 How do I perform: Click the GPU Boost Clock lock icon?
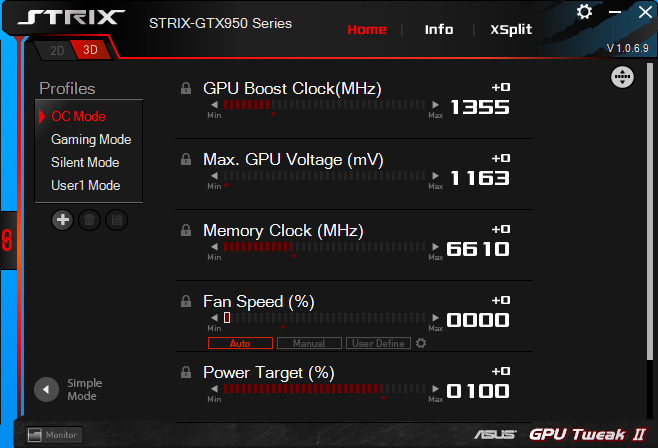(186, 89)
